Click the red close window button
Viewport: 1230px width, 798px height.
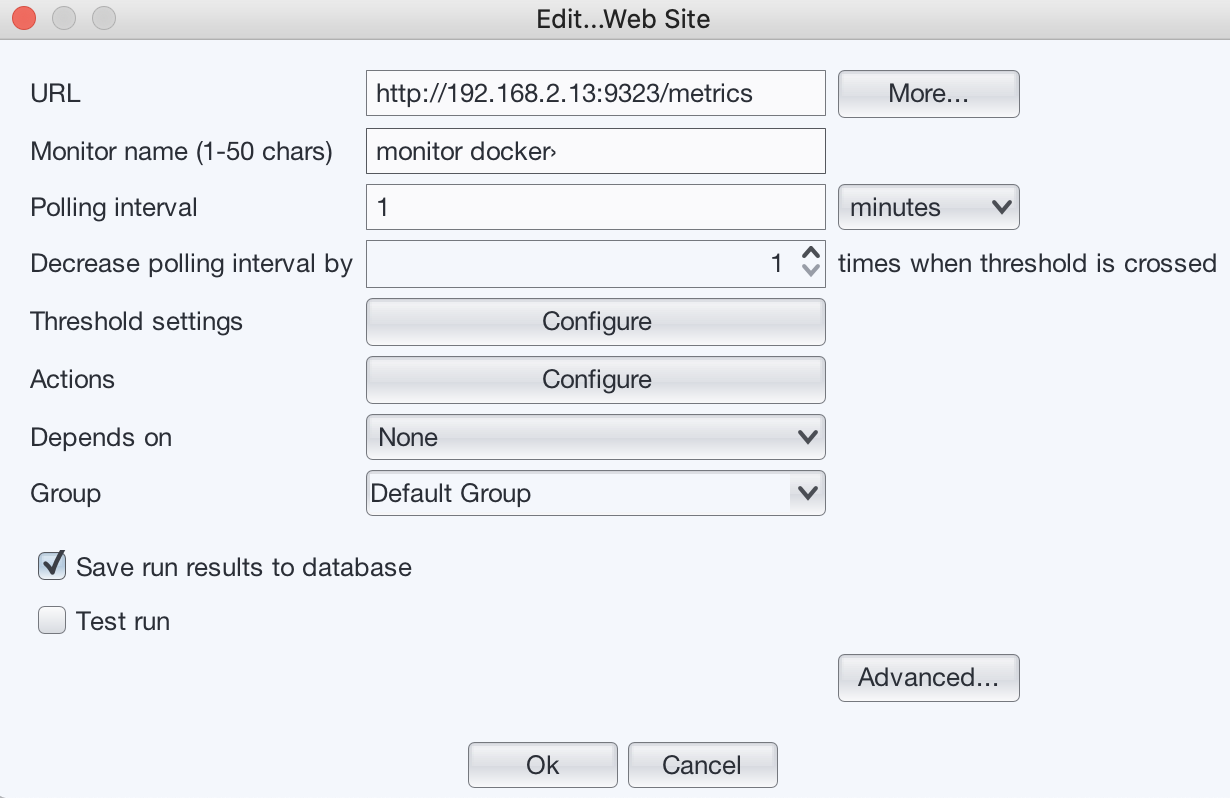point(23,19)
